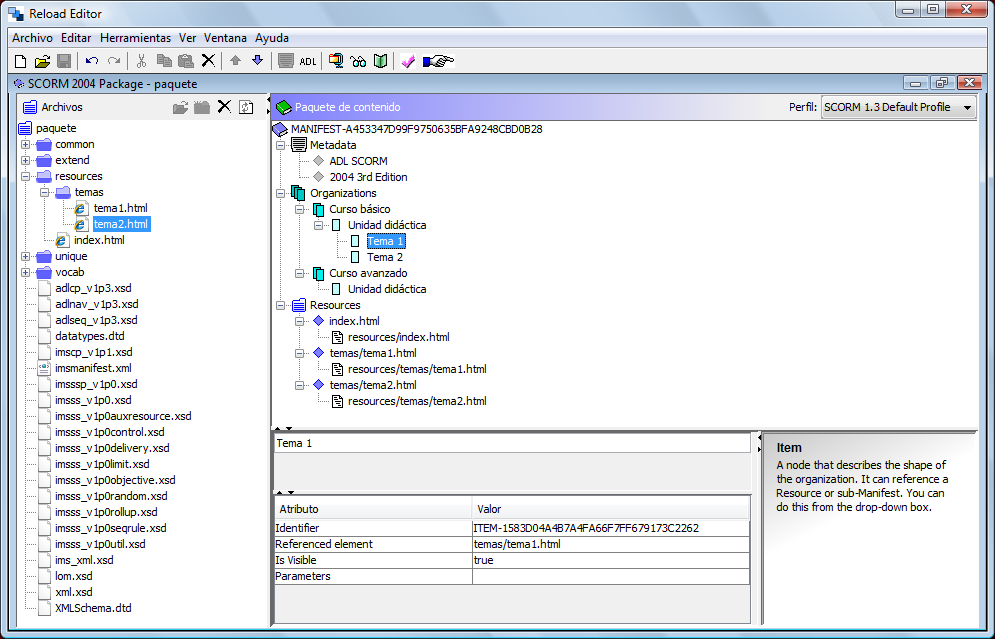
Task: Select tema1.html in the file tree
Action: (x=121, y=208)
